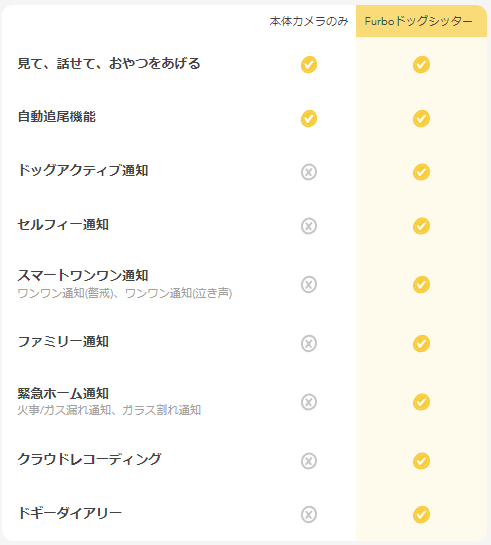Click the yellow check for セルフィー通知
Viewport: 491px width, 545px height.
pos(421,226)
